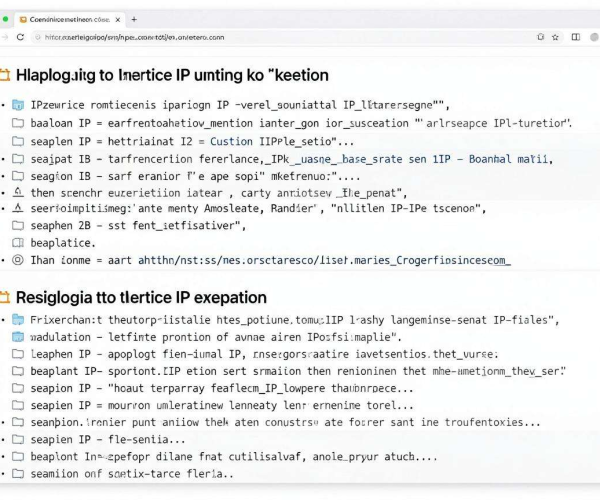Select the 'baaloan IP' list row
This screenshot has height=500, width=600.
click(x=292, y=123)
